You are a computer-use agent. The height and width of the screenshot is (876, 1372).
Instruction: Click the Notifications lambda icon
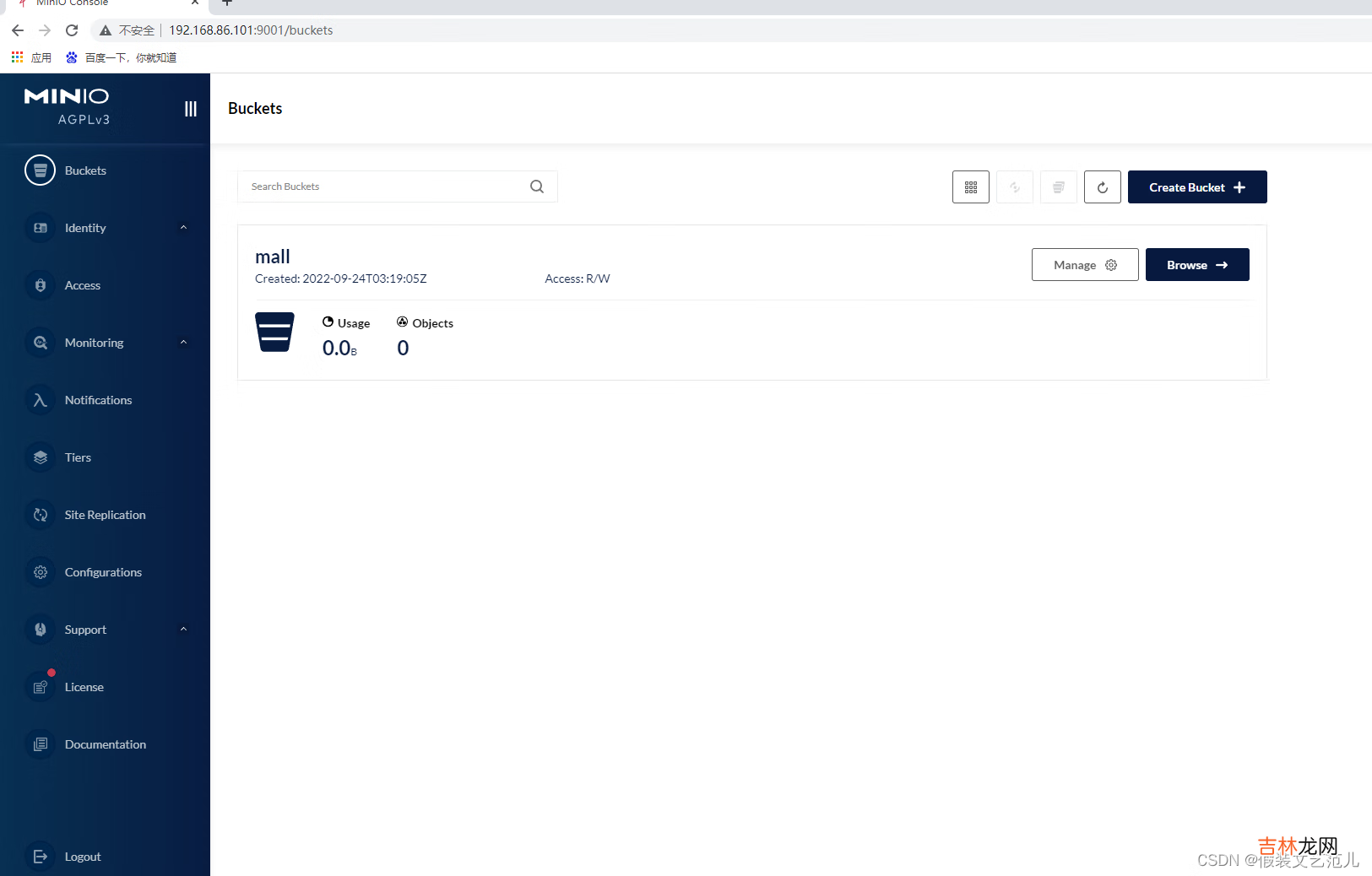[x=40, y=400]
